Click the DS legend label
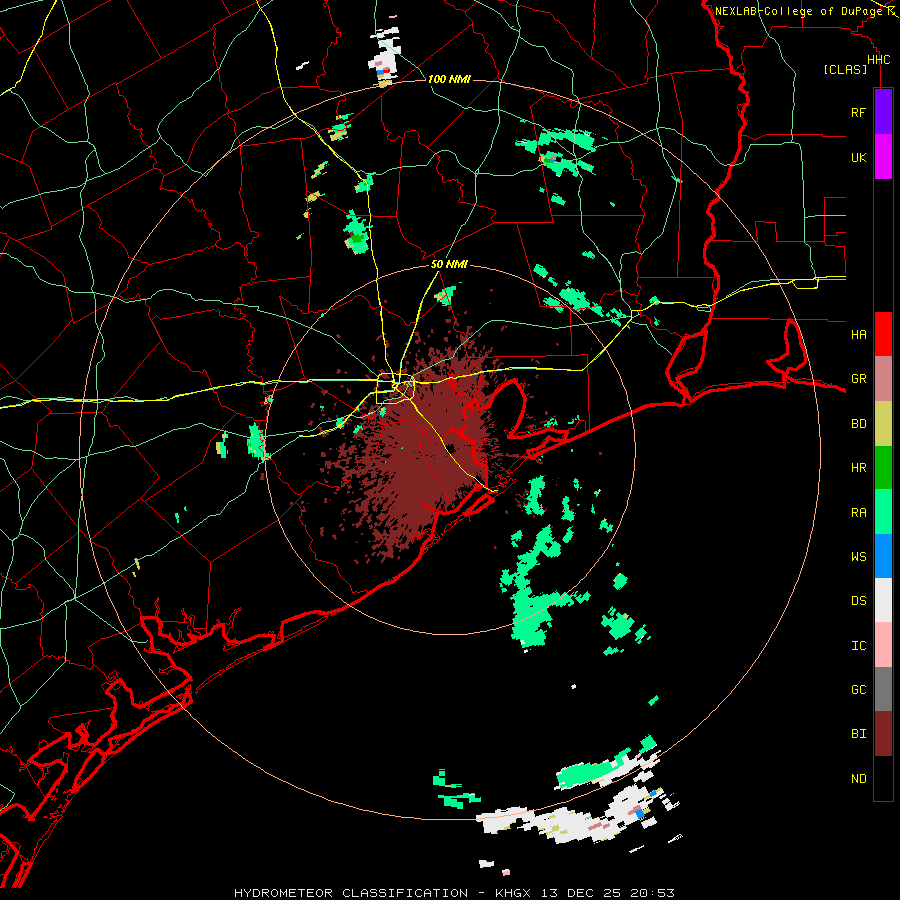Image resolution: width=900 pixels, height=900 pixels. [x=858, y=601]
